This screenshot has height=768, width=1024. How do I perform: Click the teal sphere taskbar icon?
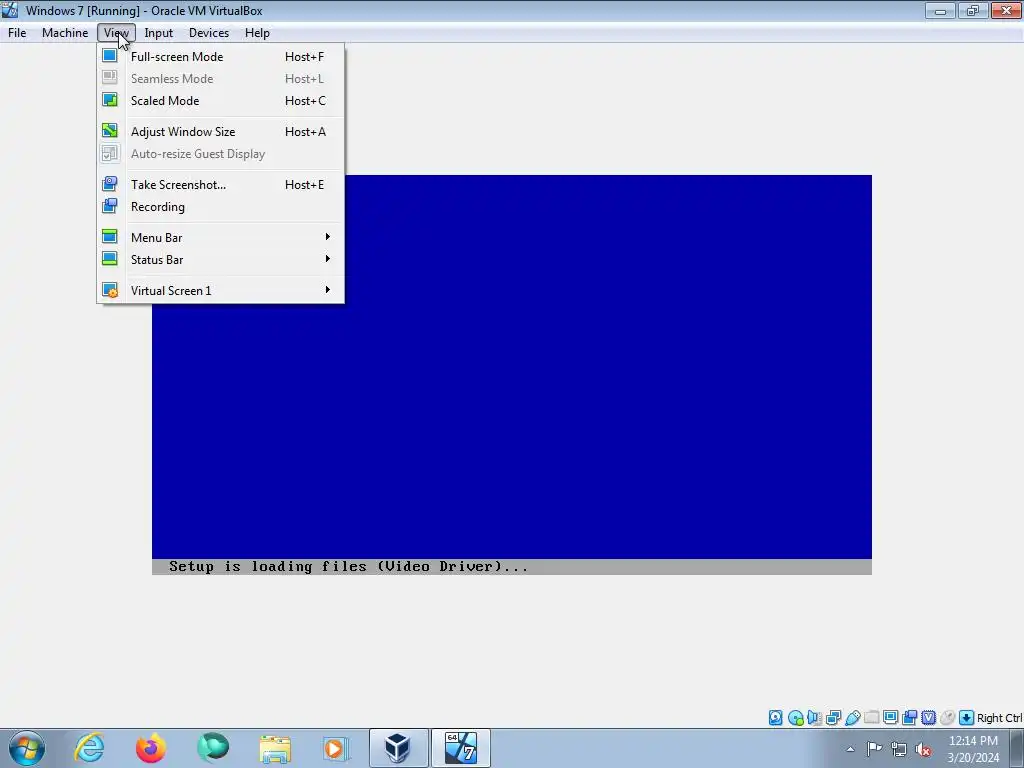tap(213, 748)
